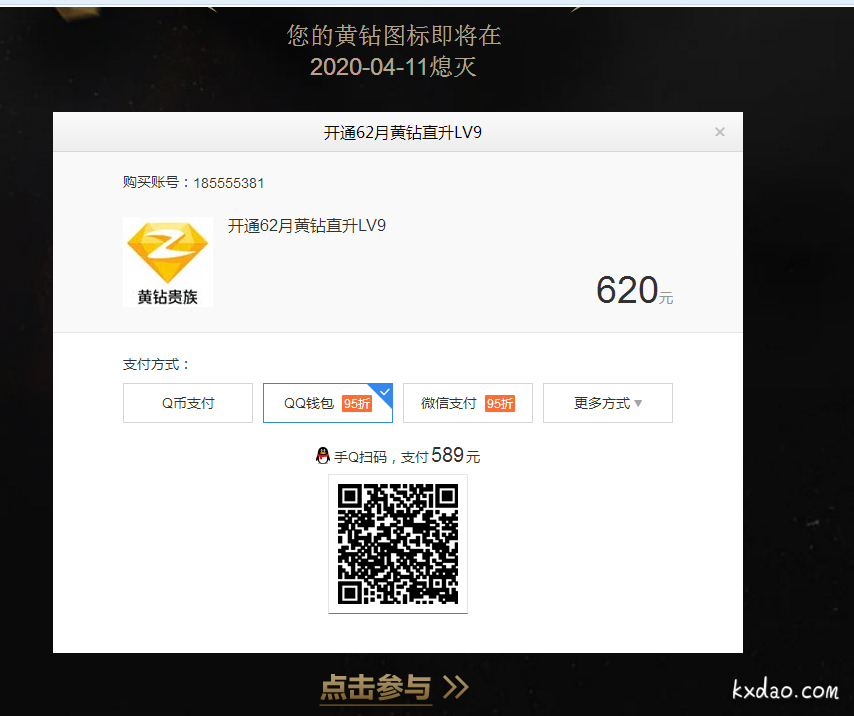Select 微信支付 payment method

click(x=468, y=403)
